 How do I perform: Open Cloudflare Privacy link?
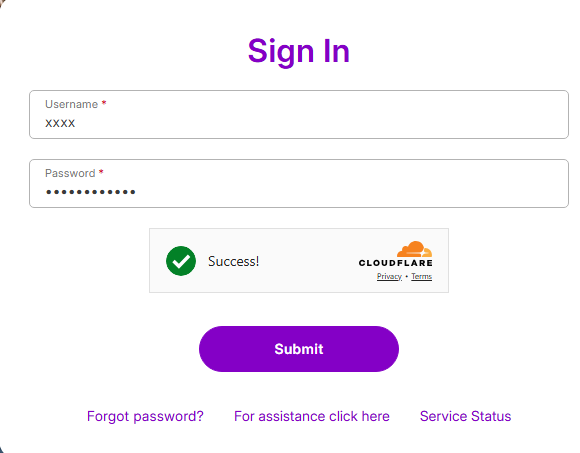tap(389, 277)
